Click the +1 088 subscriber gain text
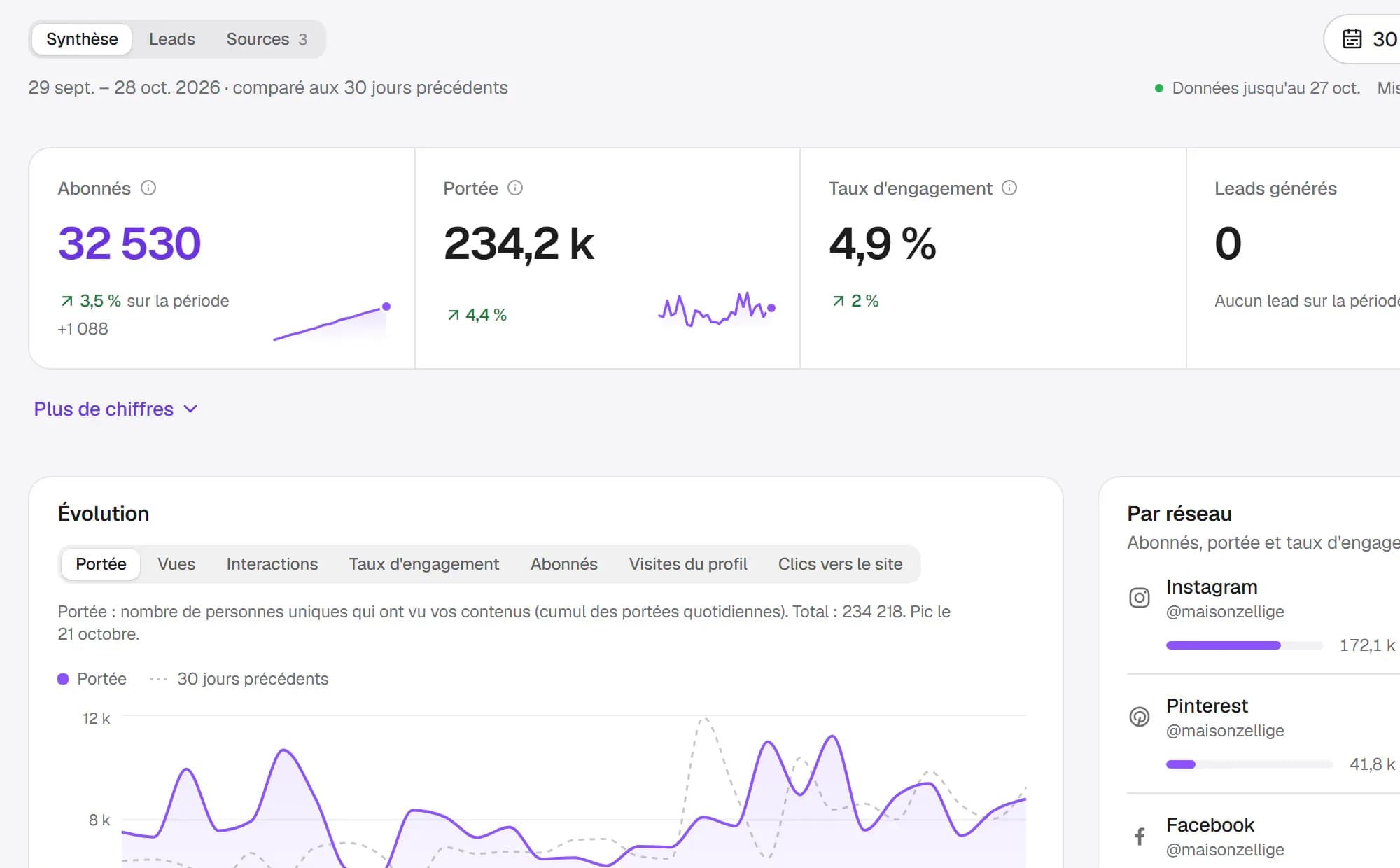Viewport: 1400px width, 868px height. click(x=83, y=329)
